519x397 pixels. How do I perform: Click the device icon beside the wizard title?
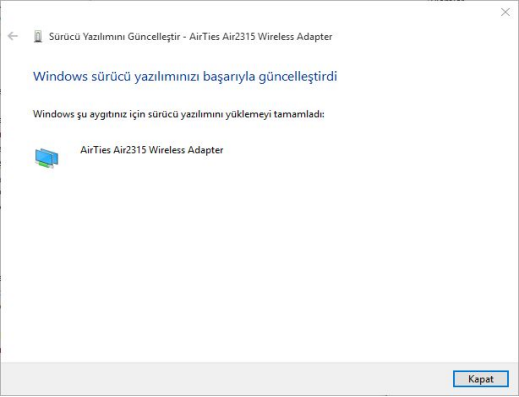point(38,36)
